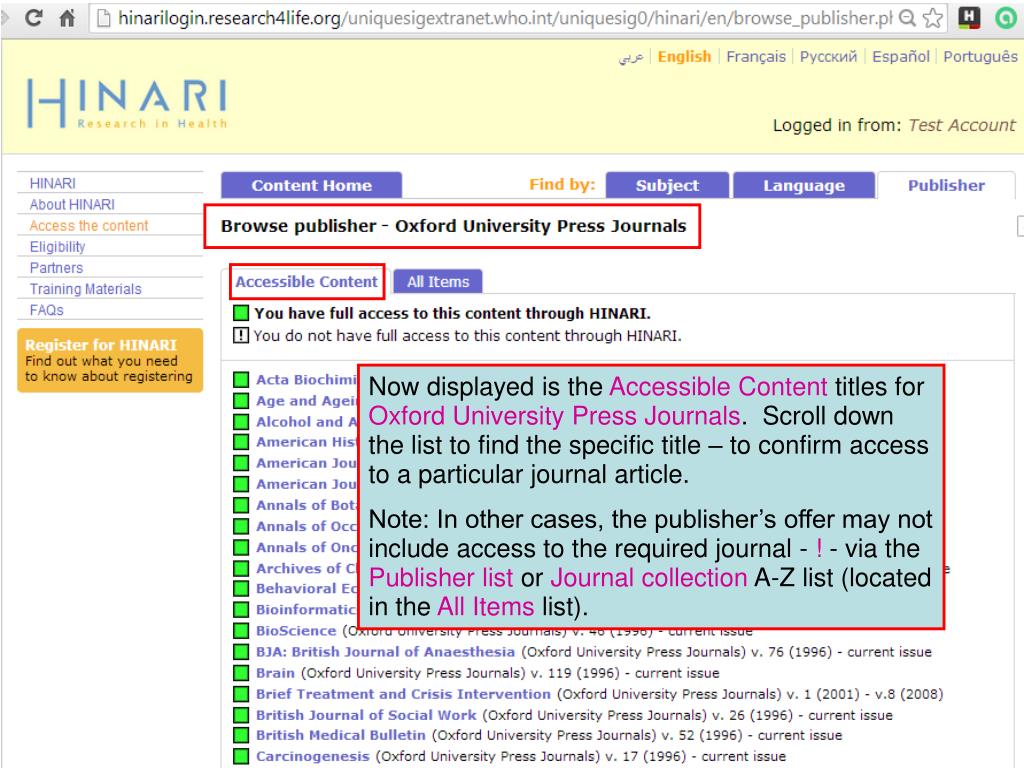Click green square beside British Journal of Social Work

click(241, 715)
